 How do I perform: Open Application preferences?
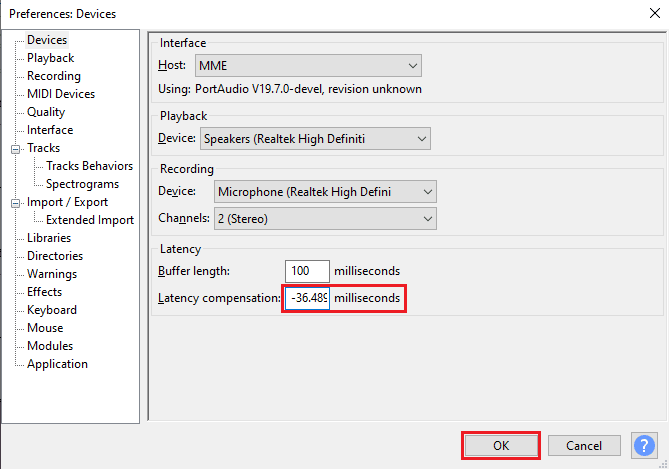[x=57, y=364]
